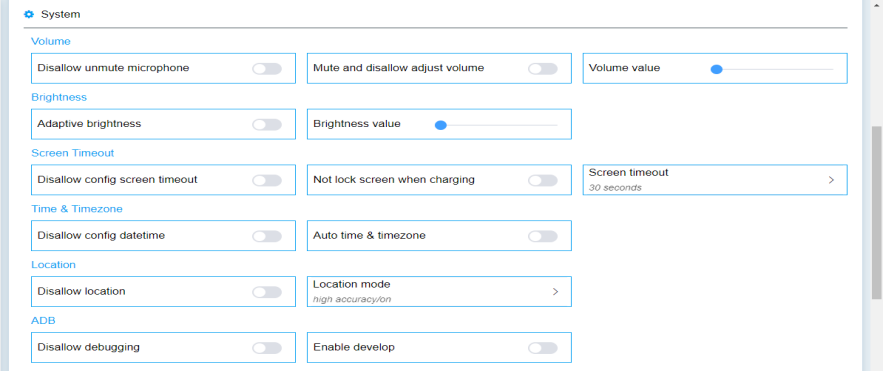The height and width of the screenshot is (371, 883).
Task: Click the 'Location mode' label
Action: click(x=351, y=284)
